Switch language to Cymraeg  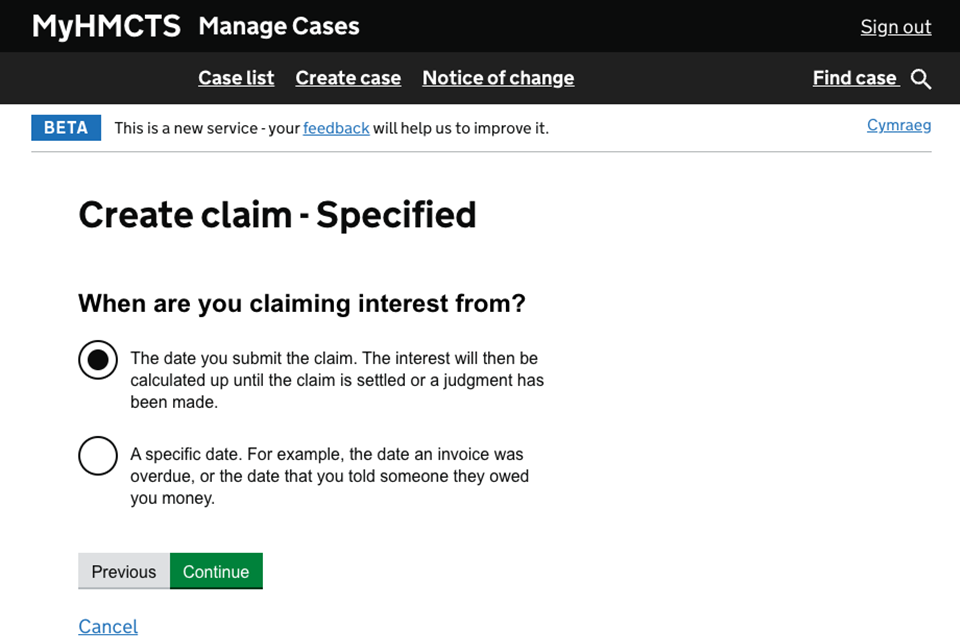tap(898, 125)
